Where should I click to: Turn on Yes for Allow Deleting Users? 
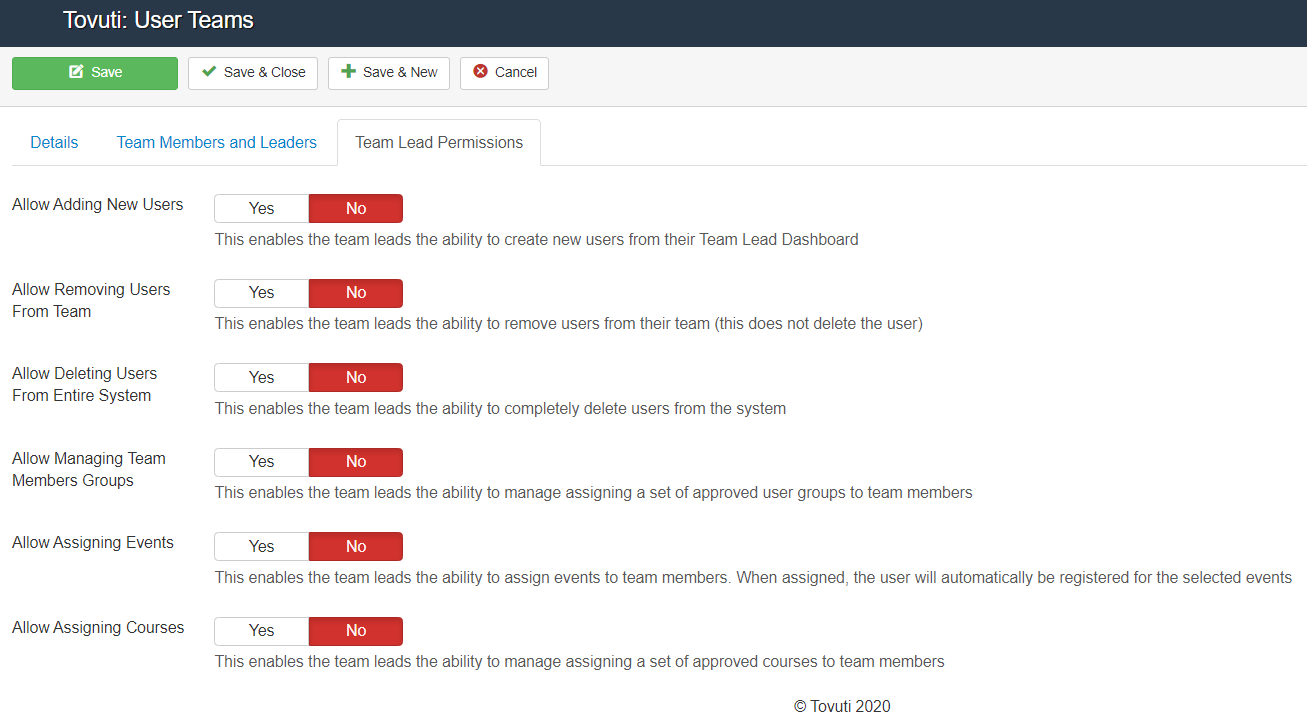click(261, 377)
